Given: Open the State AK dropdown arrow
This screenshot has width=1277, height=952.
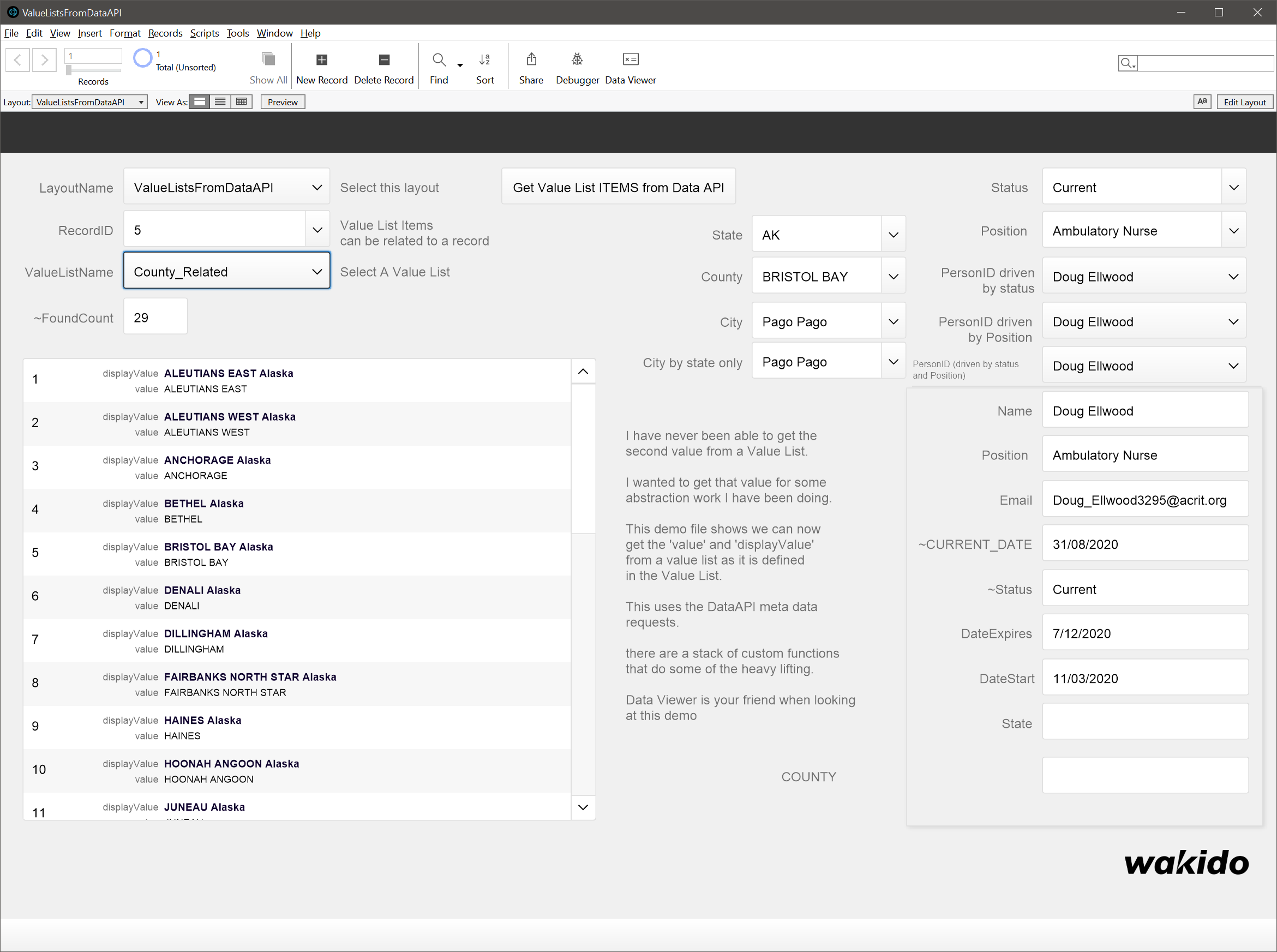Looking at the screenshot, I should (x=893, y=235).
